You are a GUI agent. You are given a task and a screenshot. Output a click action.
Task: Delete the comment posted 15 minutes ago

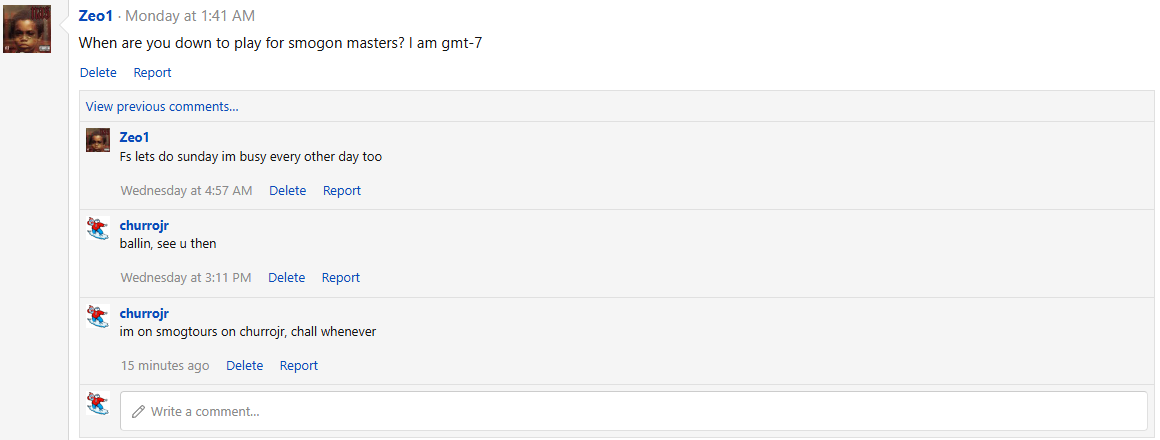[244, 366]
